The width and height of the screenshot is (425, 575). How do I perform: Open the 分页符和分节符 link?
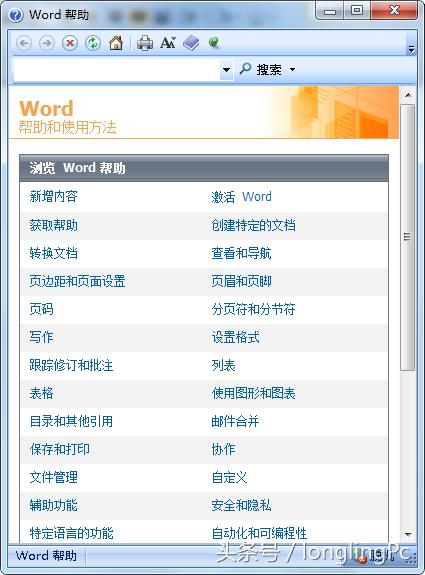click(253, 309)
